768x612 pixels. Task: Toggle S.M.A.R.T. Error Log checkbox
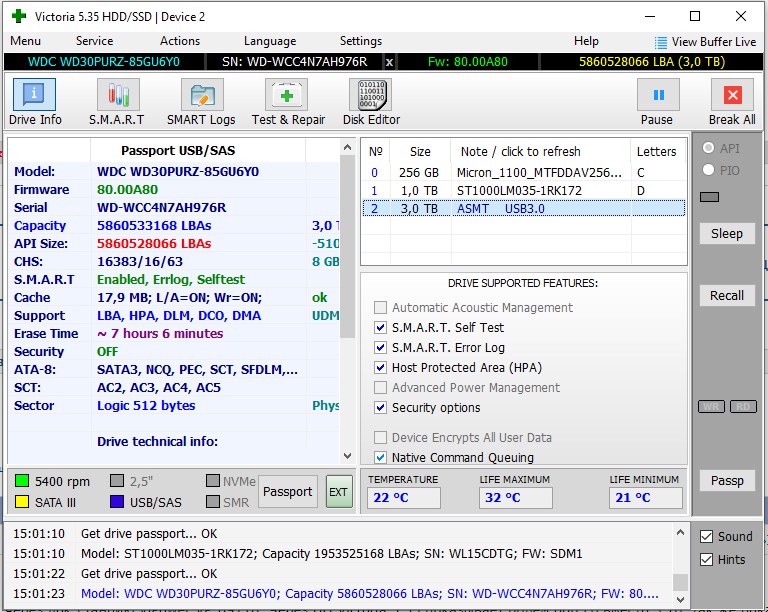tap(380, 348)
